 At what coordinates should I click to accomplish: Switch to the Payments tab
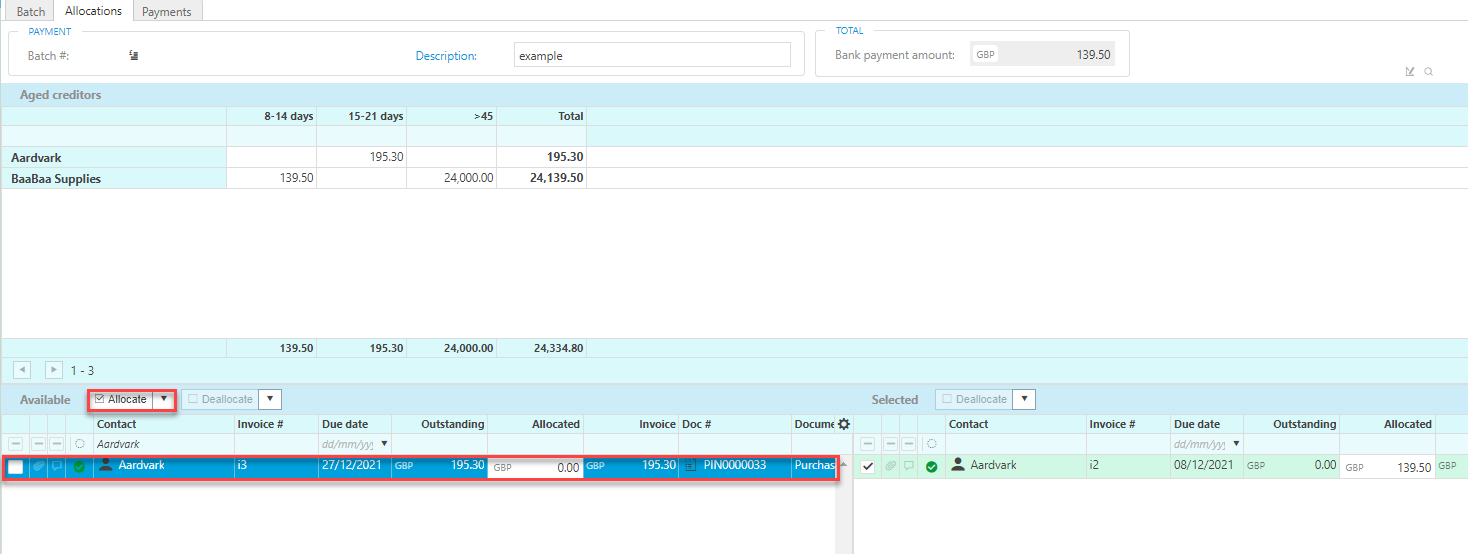pyautogui.click(x=167, y=11)
